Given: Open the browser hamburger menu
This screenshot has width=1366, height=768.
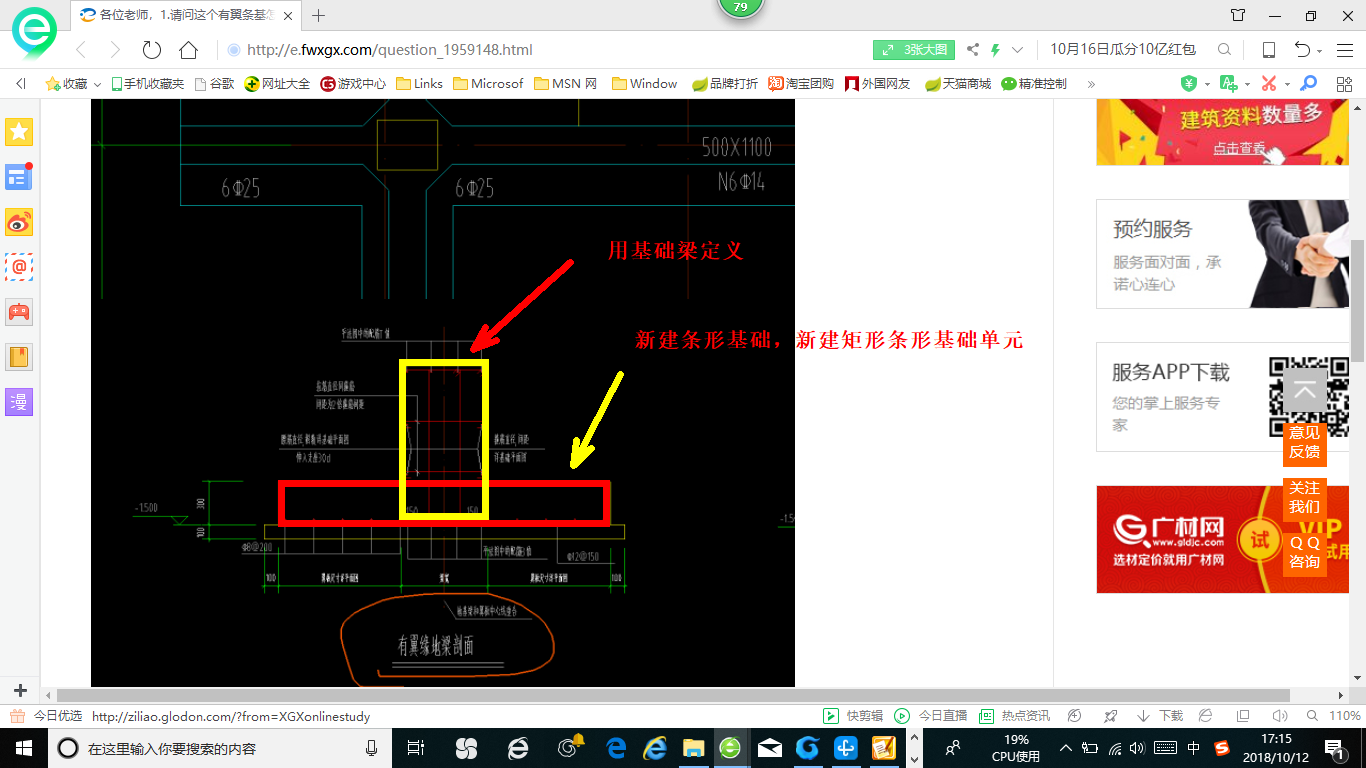Looking at the screenshot, I should pyautogui.click(x=1343, y=50).
